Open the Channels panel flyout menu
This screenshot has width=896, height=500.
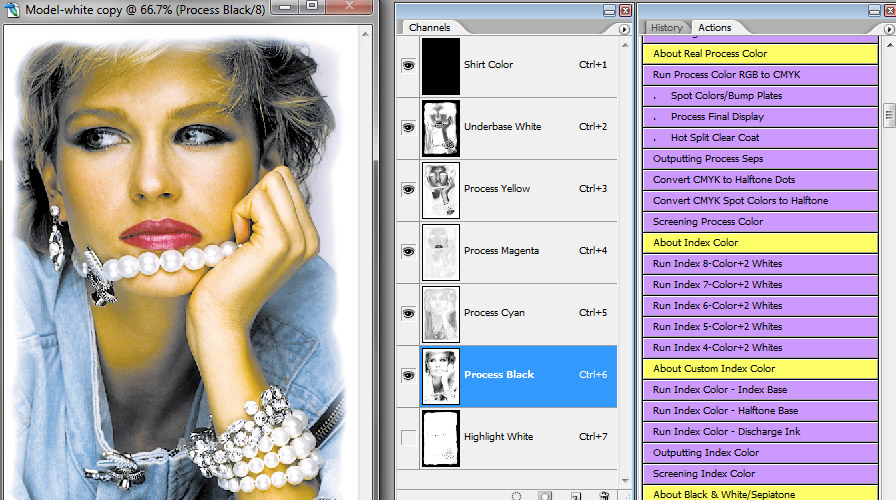click(x=626, y=29)
